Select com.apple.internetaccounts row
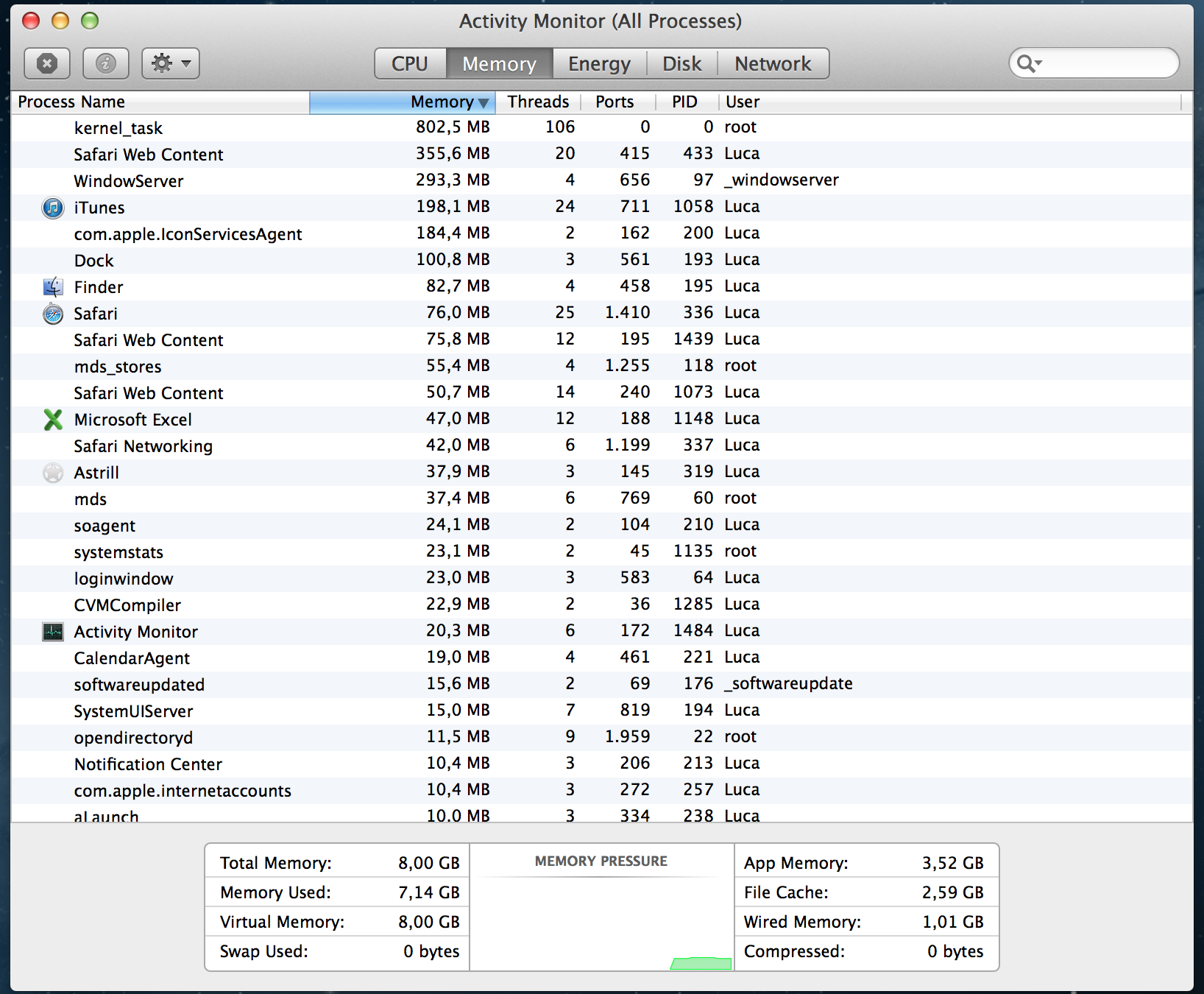 click(x=602, y=791)
